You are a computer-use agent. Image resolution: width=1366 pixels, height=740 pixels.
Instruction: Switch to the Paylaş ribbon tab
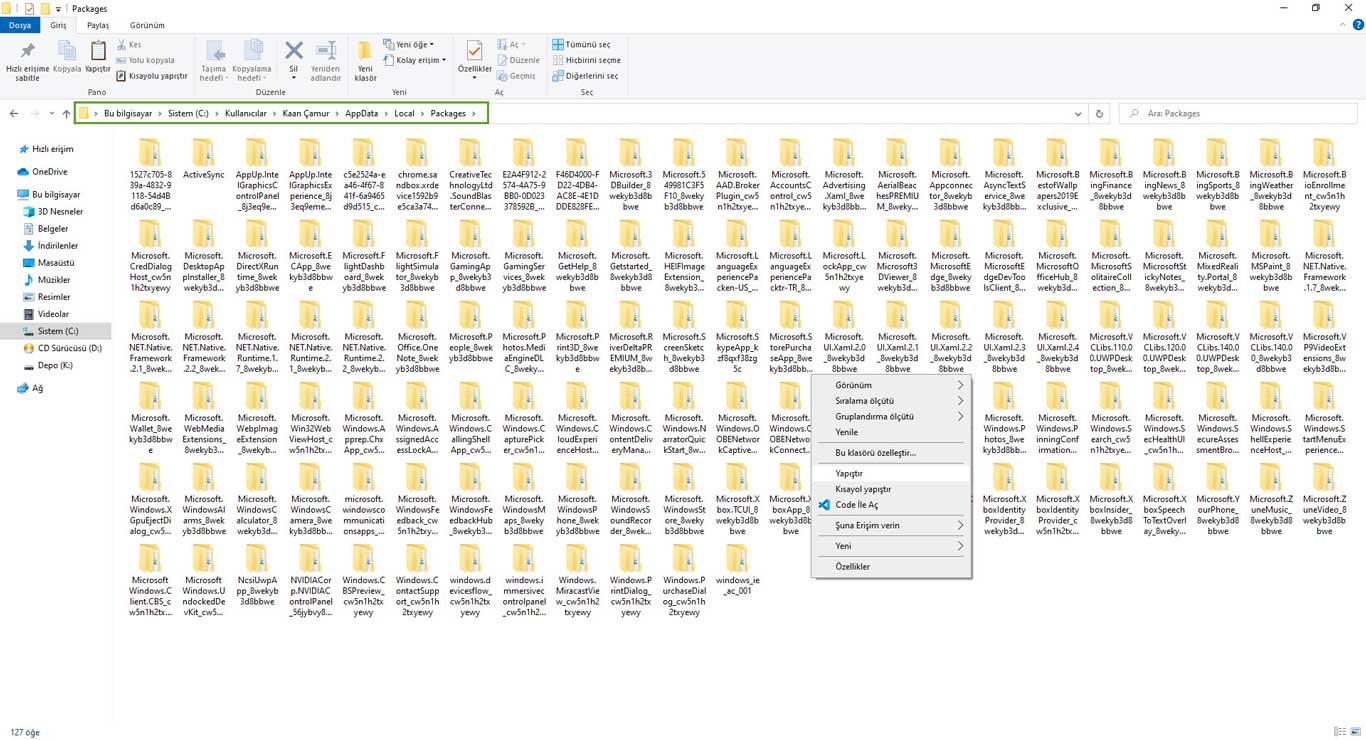[98, 25]
